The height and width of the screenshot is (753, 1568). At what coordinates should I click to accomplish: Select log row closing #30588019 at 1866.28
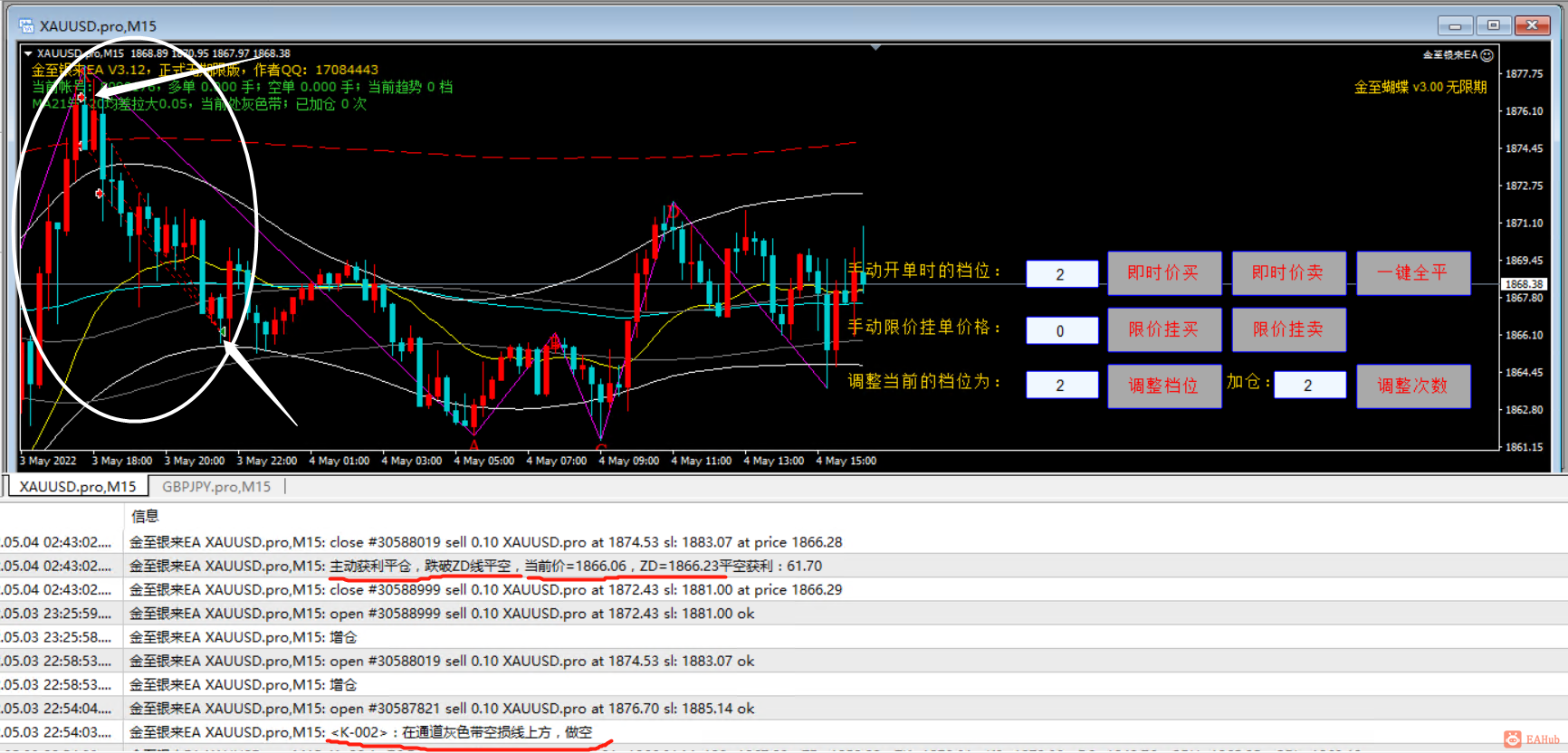[x=784, y=542]
